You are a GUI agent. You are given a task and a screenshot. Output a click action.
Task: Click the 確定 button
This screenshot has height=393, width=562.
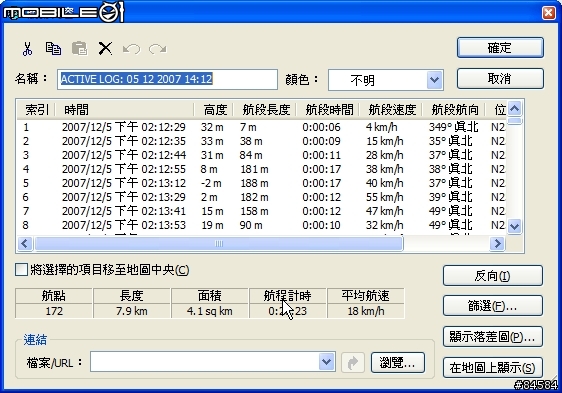pyautogui.click(x=500, y=47)
